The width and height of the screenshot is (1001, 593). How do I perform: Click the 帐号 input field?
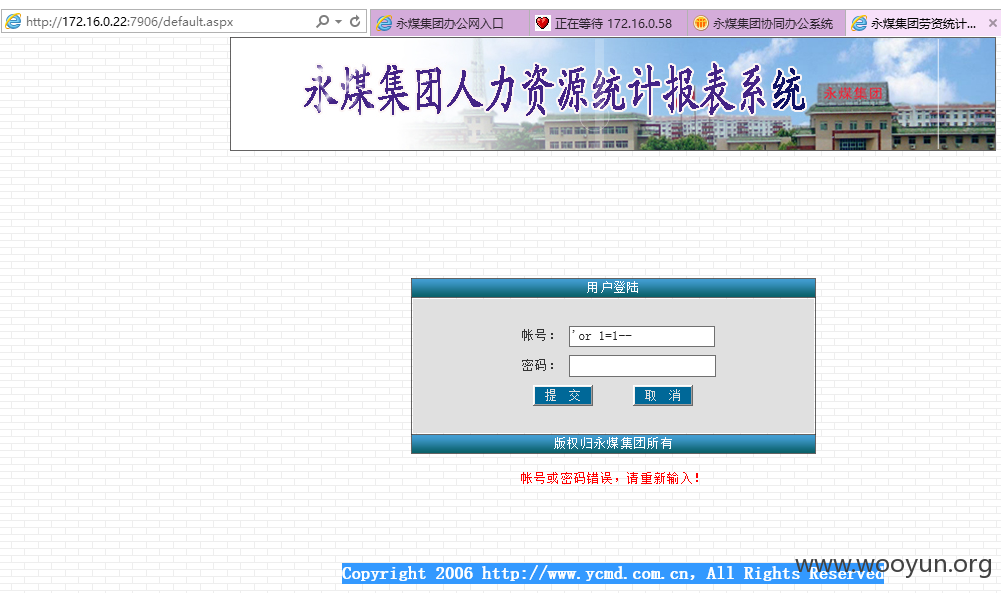click(642, 336)
